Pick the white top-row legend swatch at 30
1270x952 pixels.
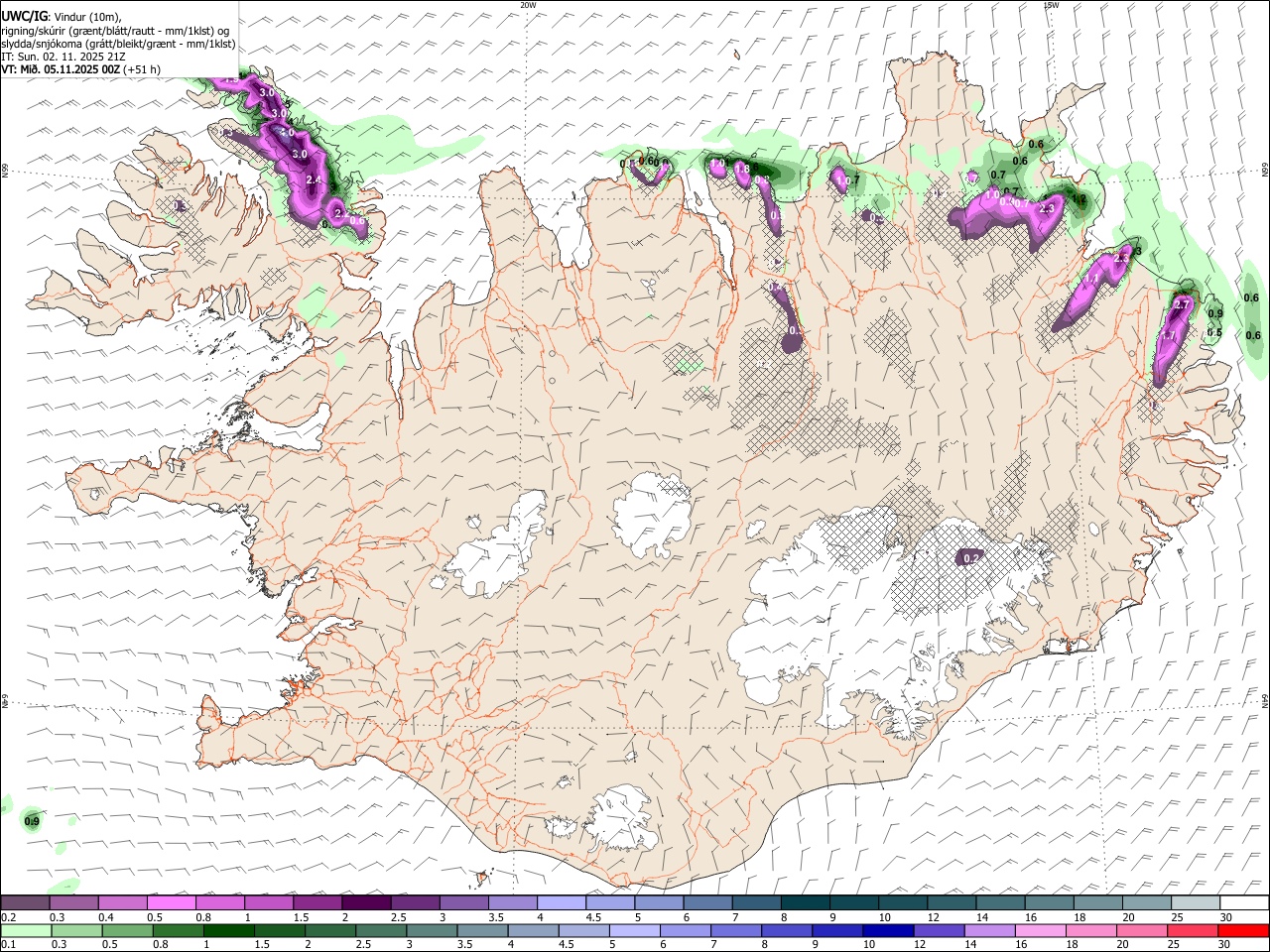(x=1244, y=903)
